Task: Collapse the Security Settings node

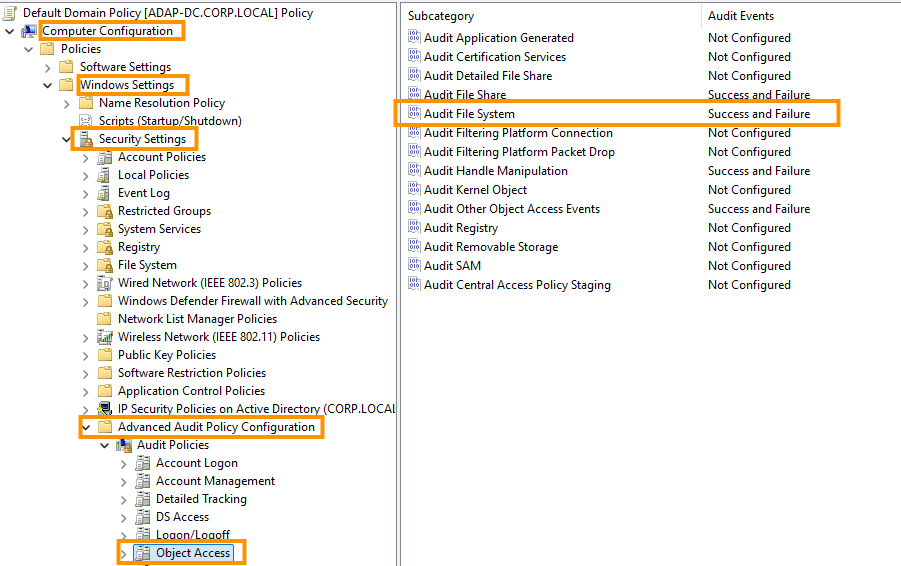Action: pyautogui.click(x=67, y=139)
